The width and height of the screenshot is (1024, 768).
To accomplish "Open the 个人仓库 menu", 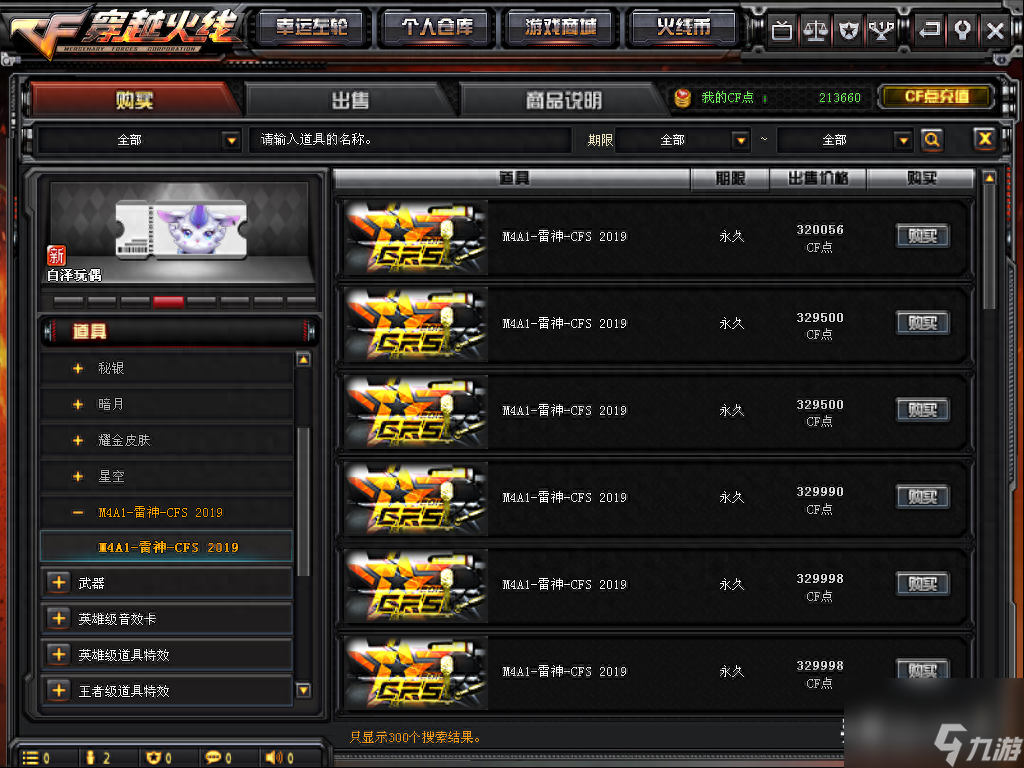I will click(x=437, y=27).
